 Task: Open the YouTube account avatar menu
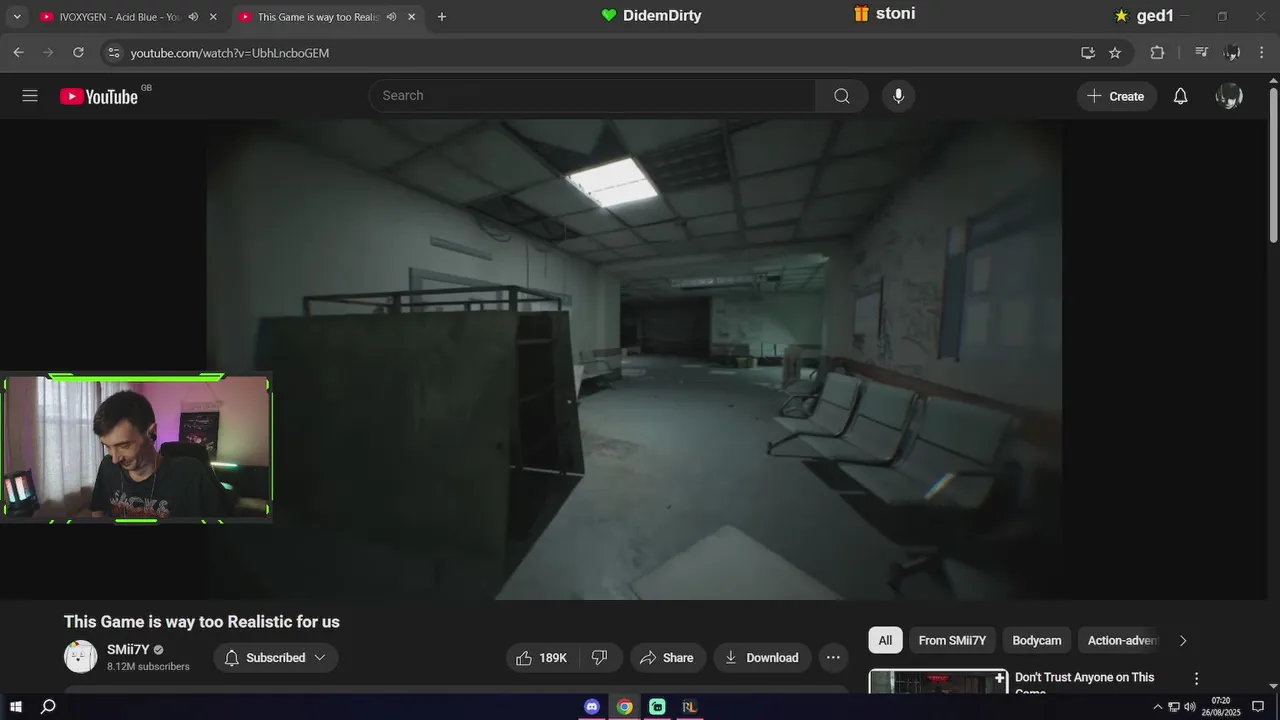[1229, 96]
